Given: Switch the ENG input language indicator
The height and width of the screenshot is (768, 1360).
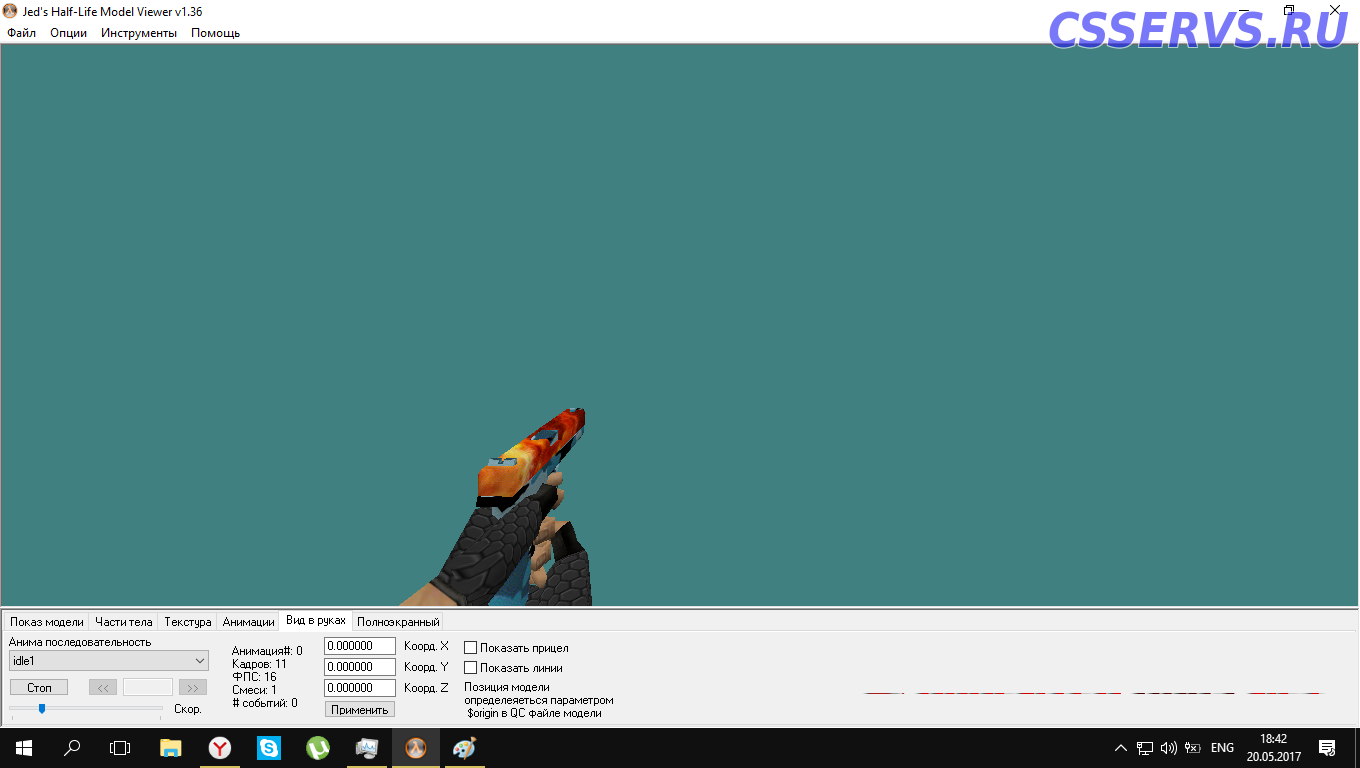Looking at the screenshot, I should point(1222,748).
